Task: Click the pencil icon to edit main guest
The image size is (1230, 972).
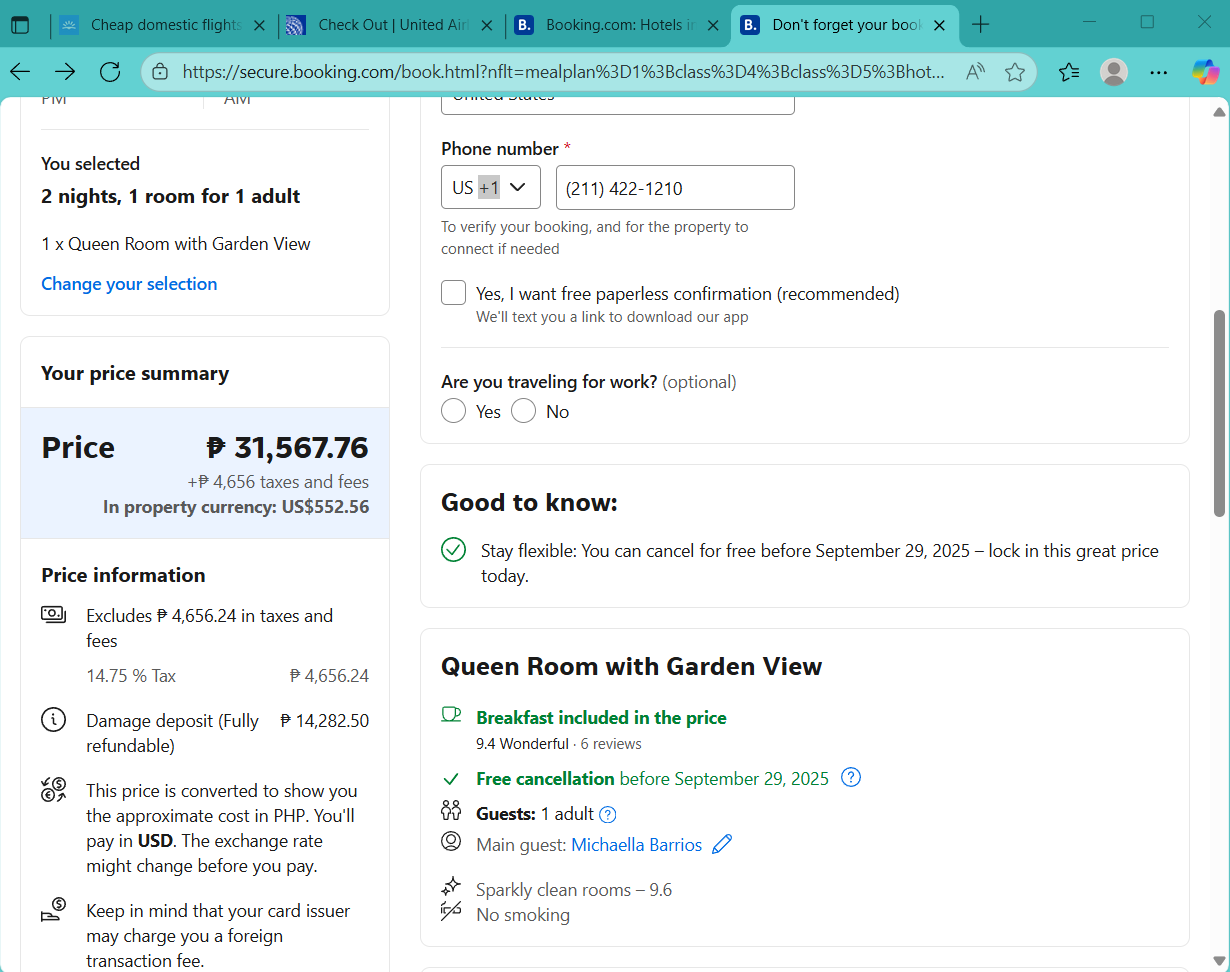Action: coord(722,845)
